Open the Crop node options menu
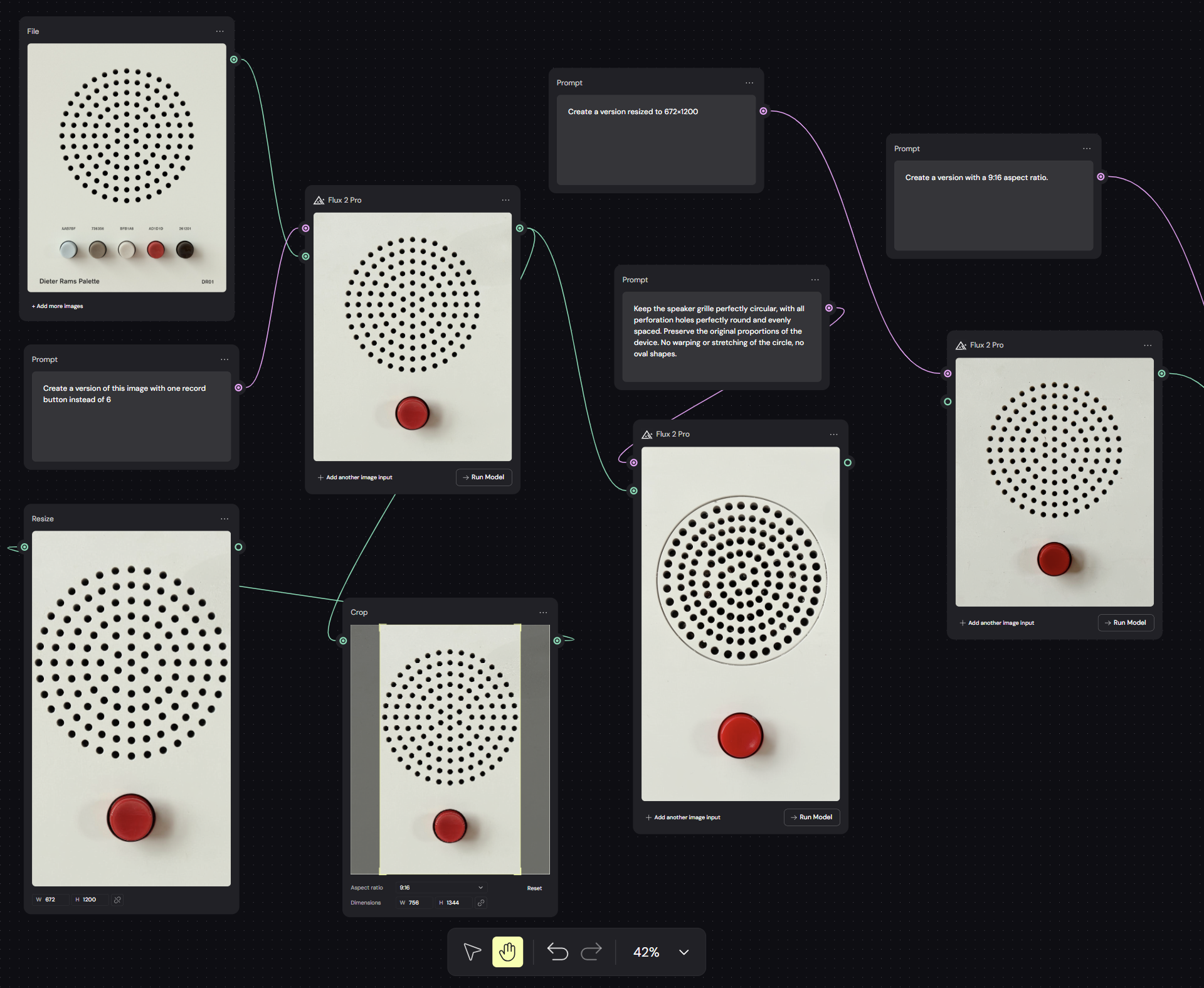Viewport: 1204px width, 988px height. (543, 612)
